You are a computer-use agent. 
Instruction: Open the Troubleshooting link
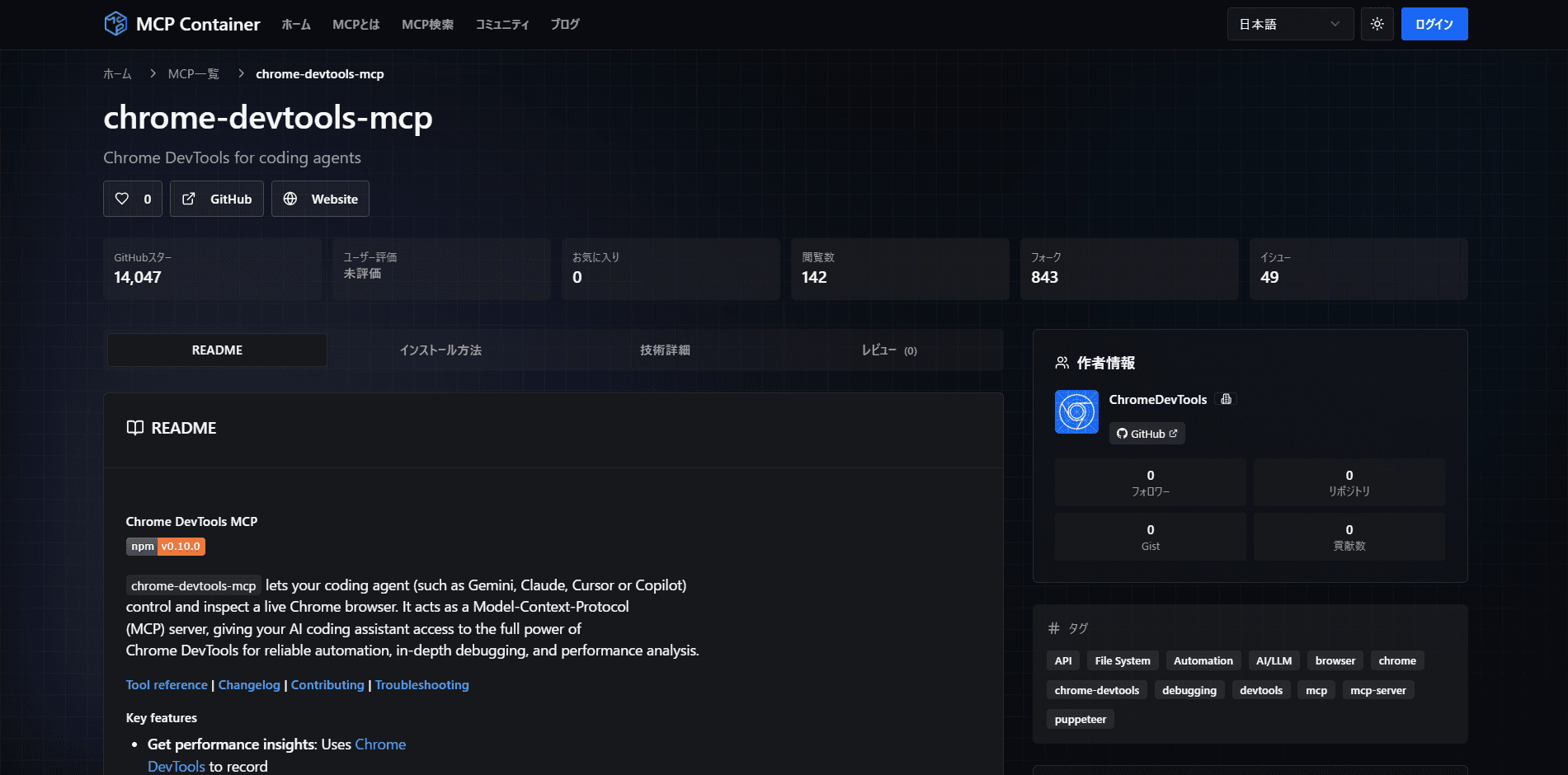point(421,685)
